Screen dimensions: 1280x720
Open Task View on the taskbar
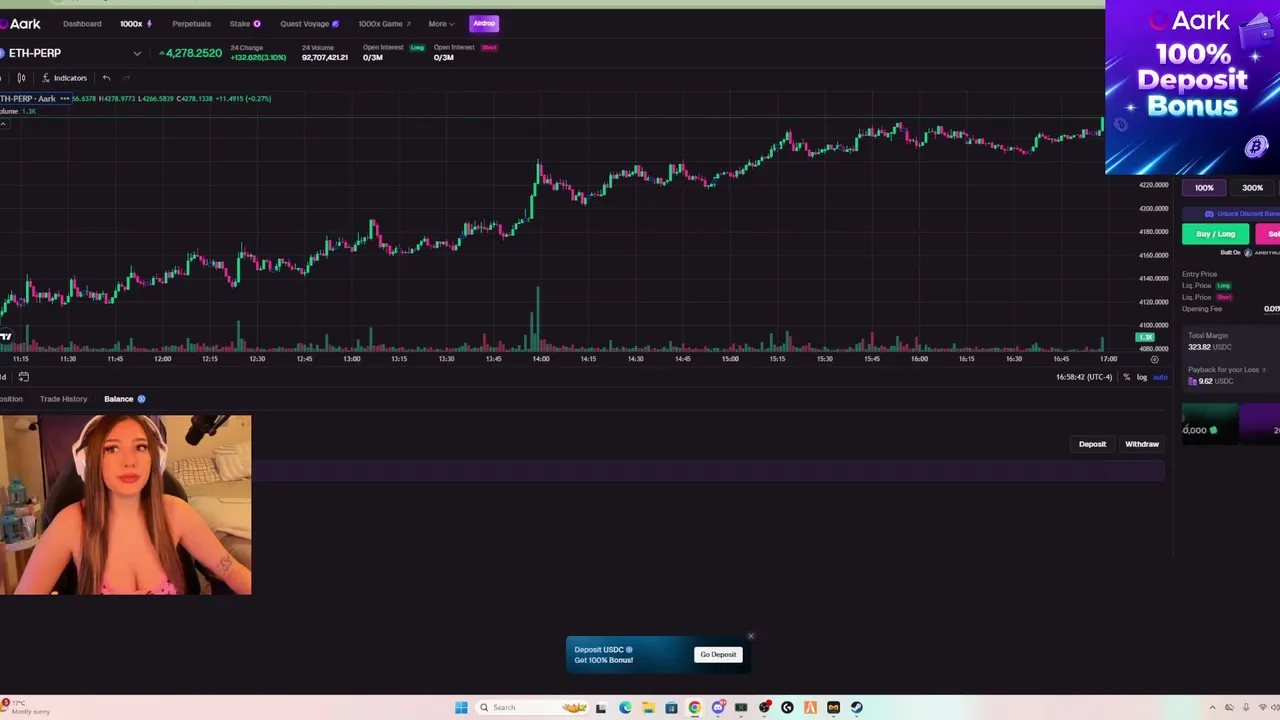[x=601, y=708]
